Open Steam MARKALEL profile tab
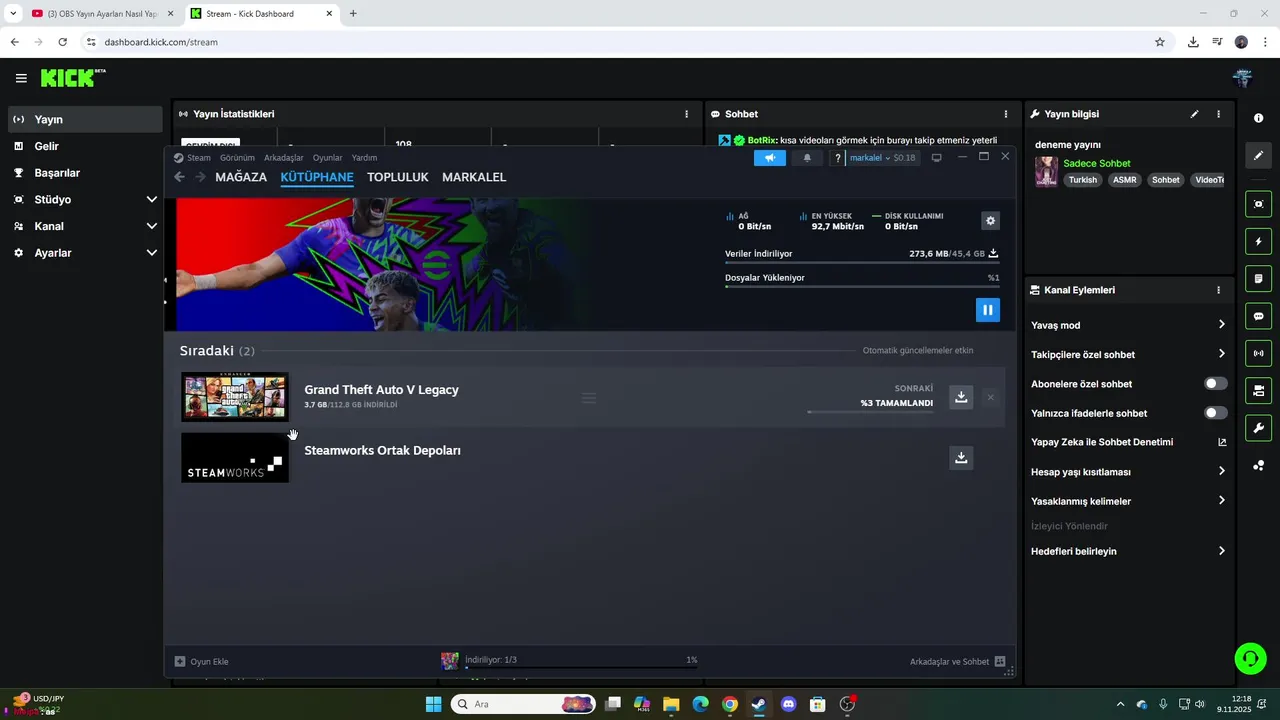 click(474, 177)
